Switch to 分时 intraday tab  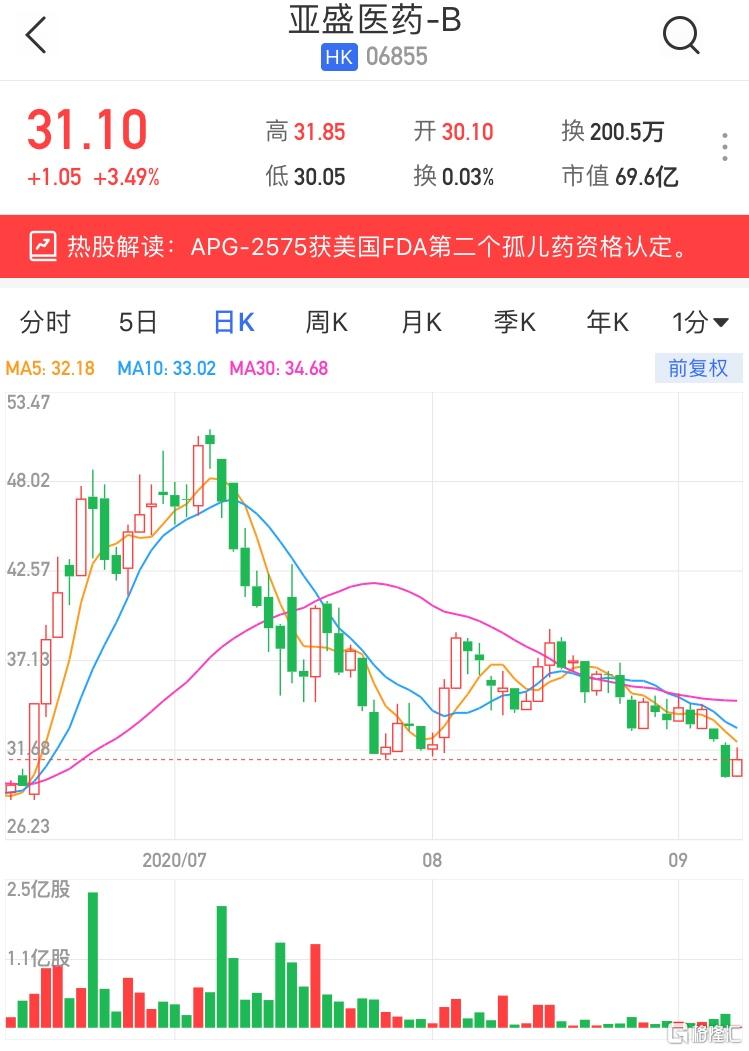(x=46, y=322)
